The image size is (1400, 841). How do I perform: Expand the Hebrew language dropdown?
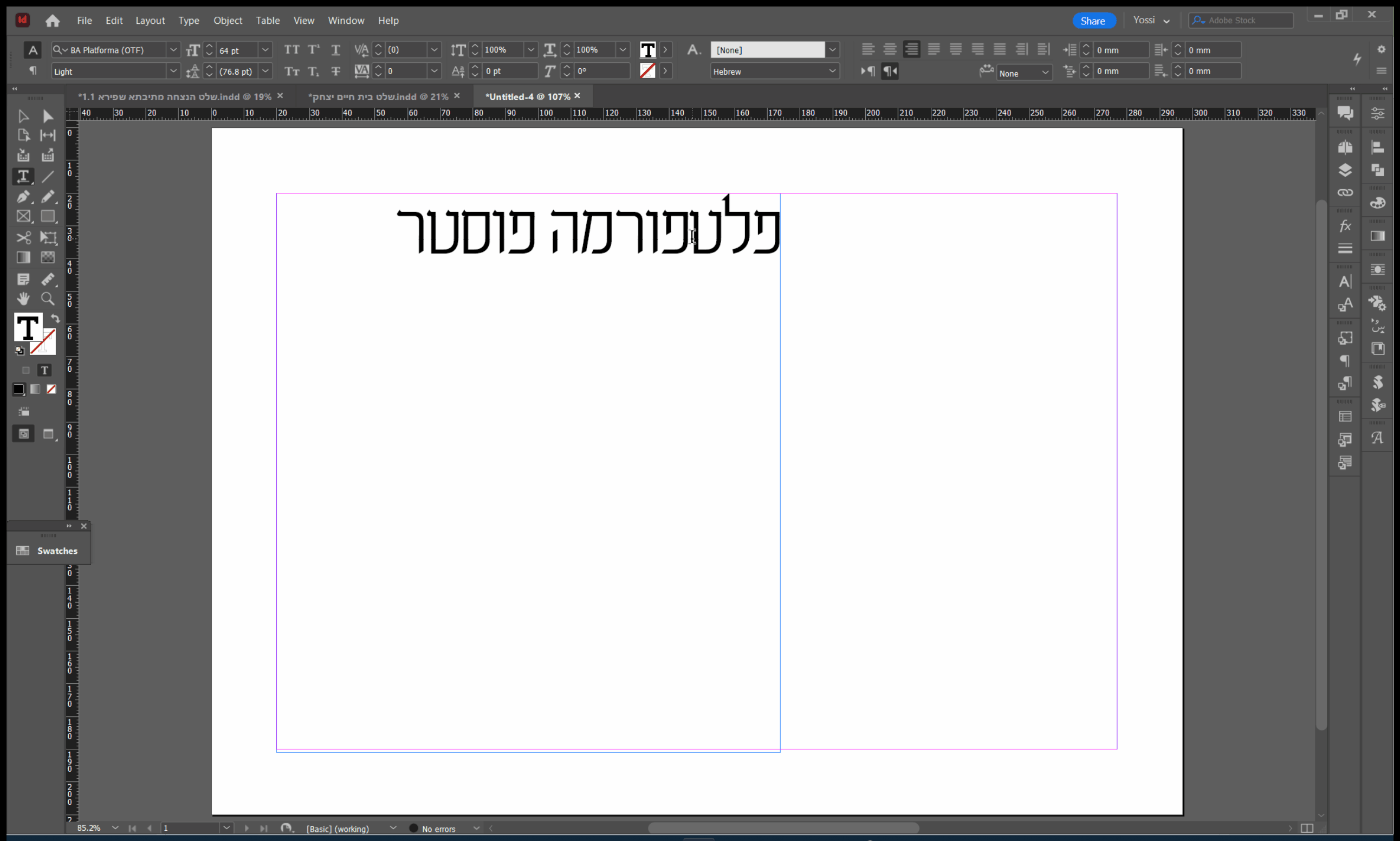point(832,72)
